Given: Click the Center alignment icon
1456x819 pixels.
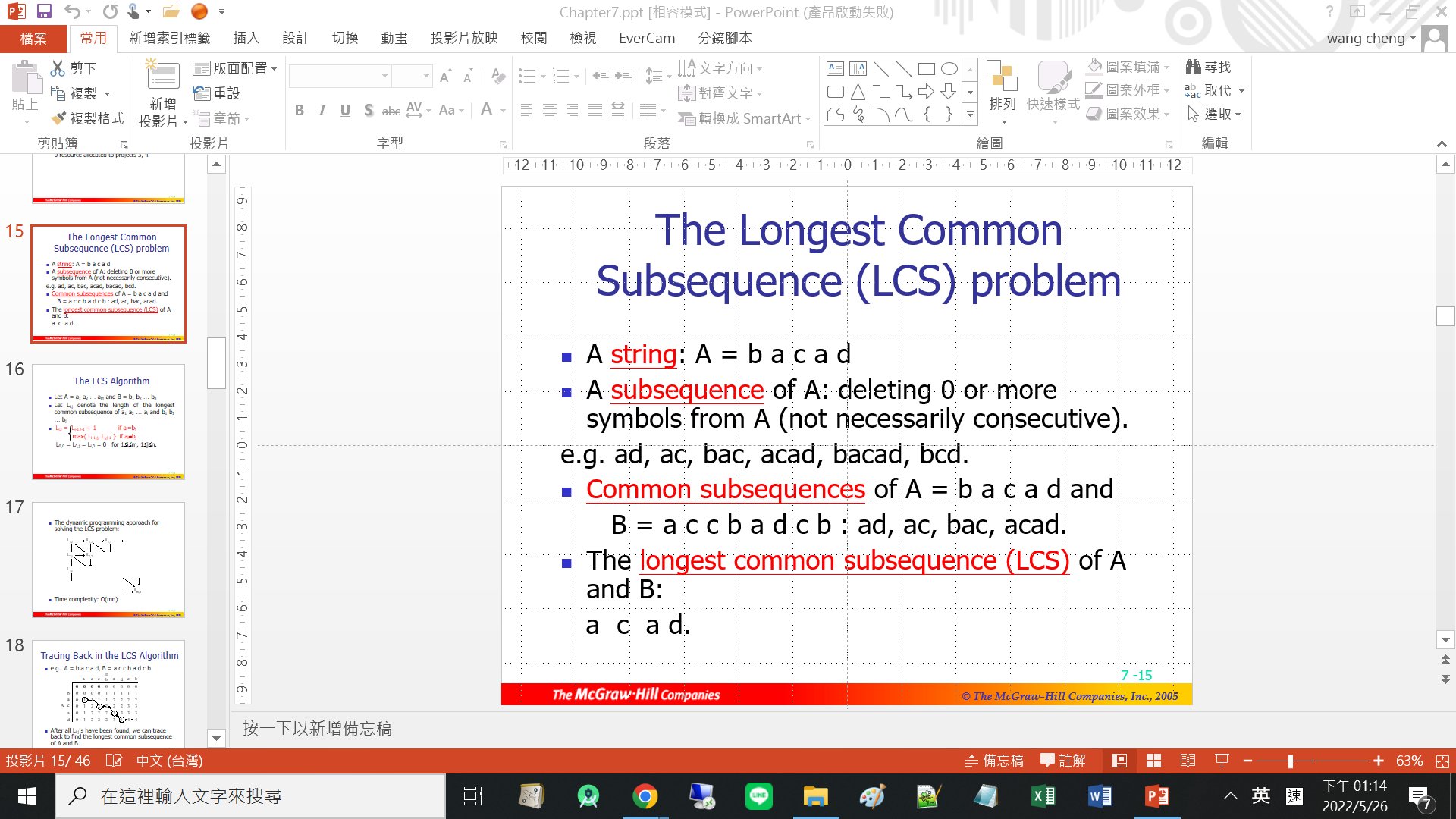Looking at the screenshot, I should point(550,111).
